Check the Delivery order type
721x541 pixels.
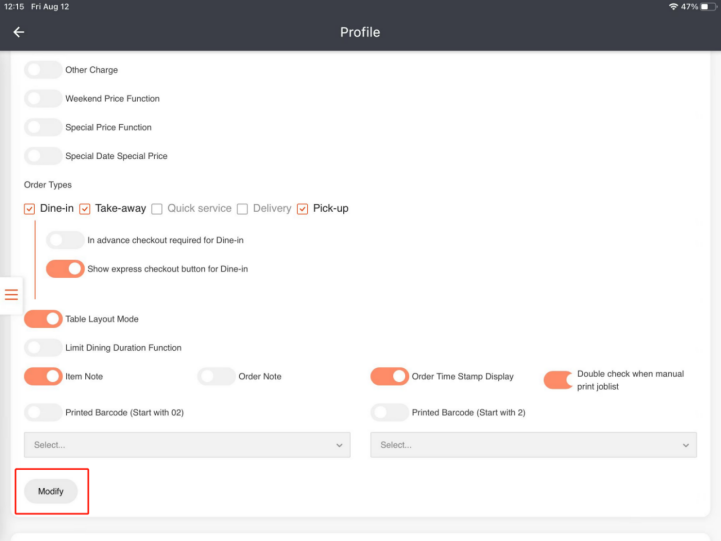tap(242, 209)
